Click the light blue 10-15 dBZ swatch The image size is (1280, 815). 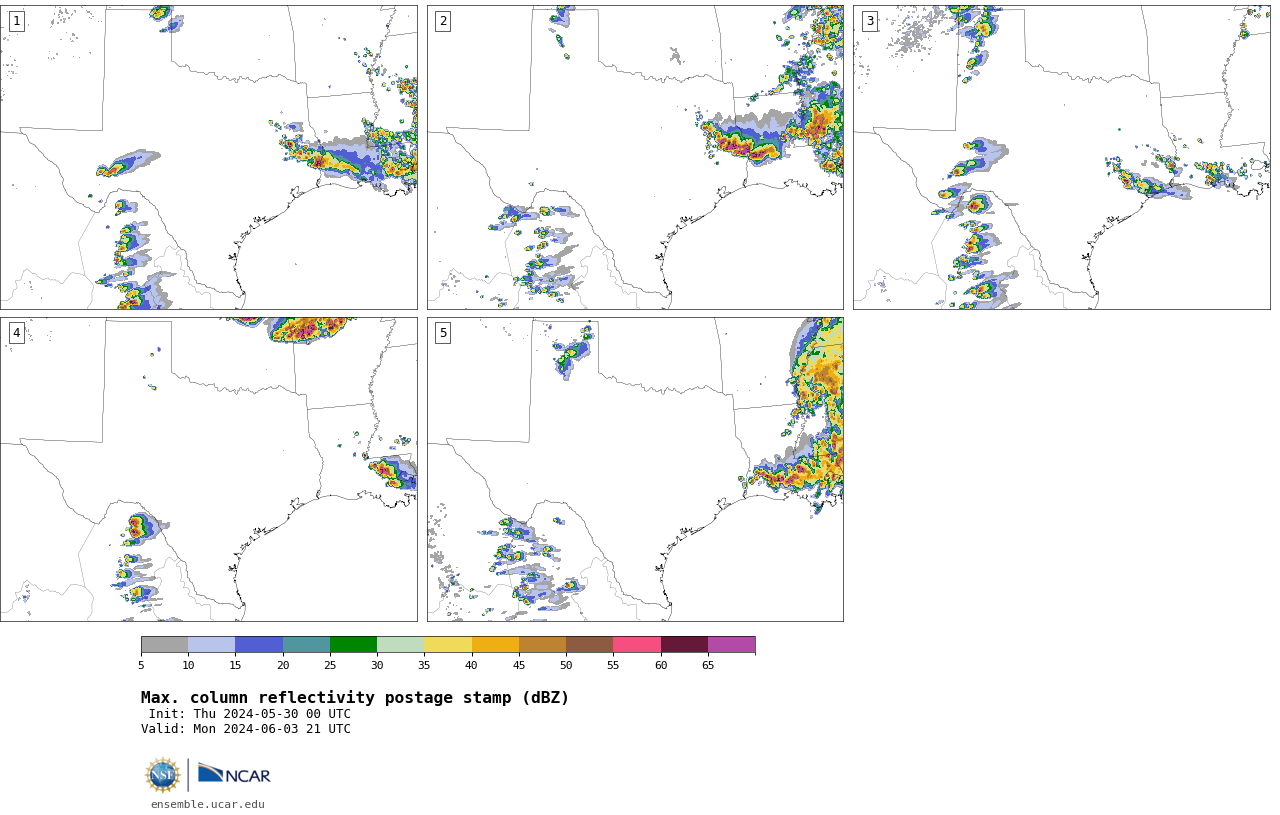click(x=211, y=645)
